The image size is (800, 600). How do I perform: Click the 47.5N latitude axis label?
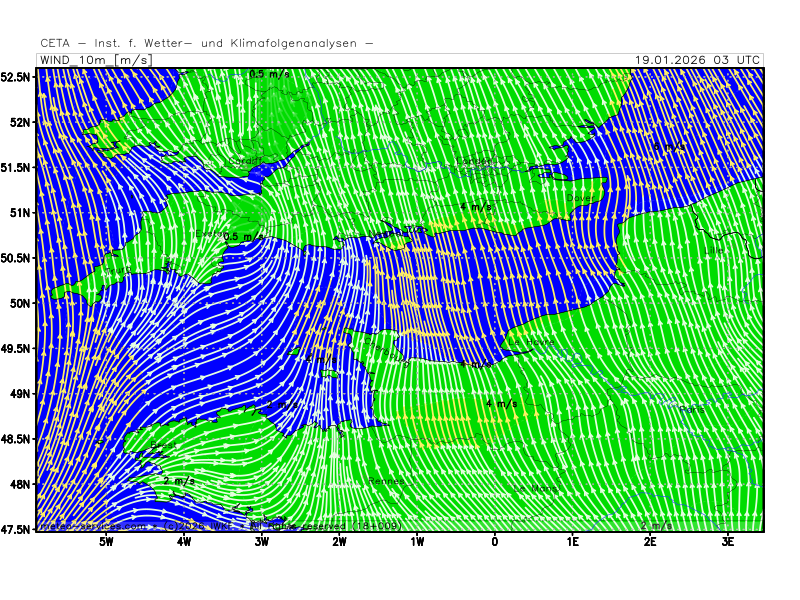click(17, 529)
